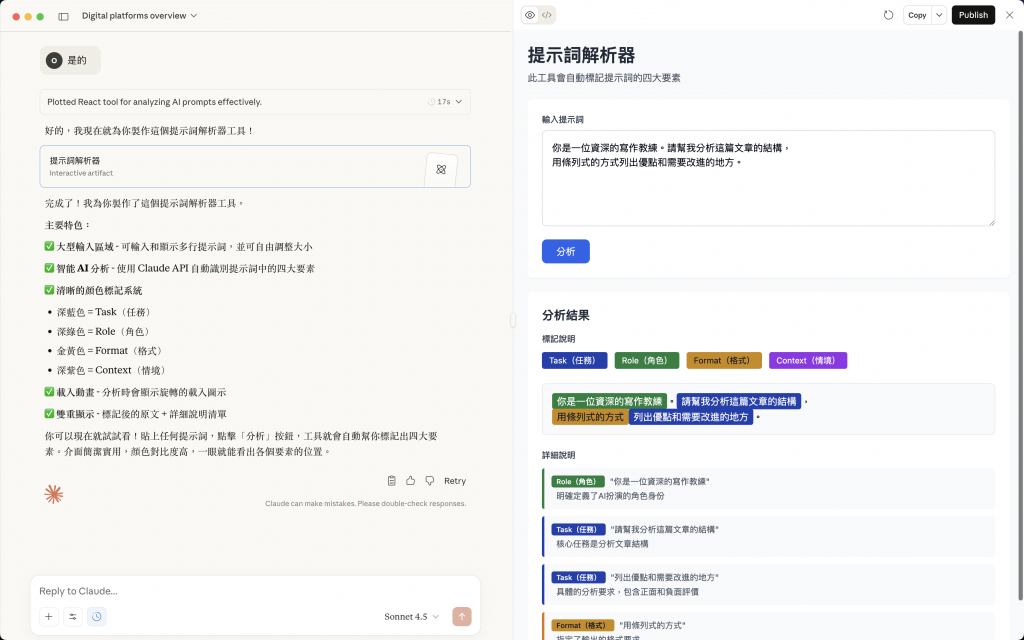Click the panel divider handle
The width and height of the screenshot is (1024, 640).
pos(513,320)
